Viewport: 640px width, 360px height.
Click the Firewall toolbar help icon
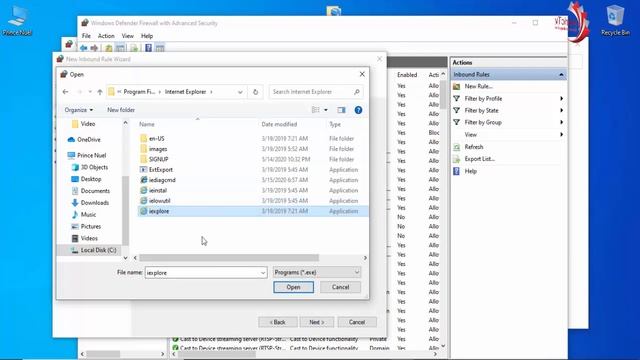[149, 48]
